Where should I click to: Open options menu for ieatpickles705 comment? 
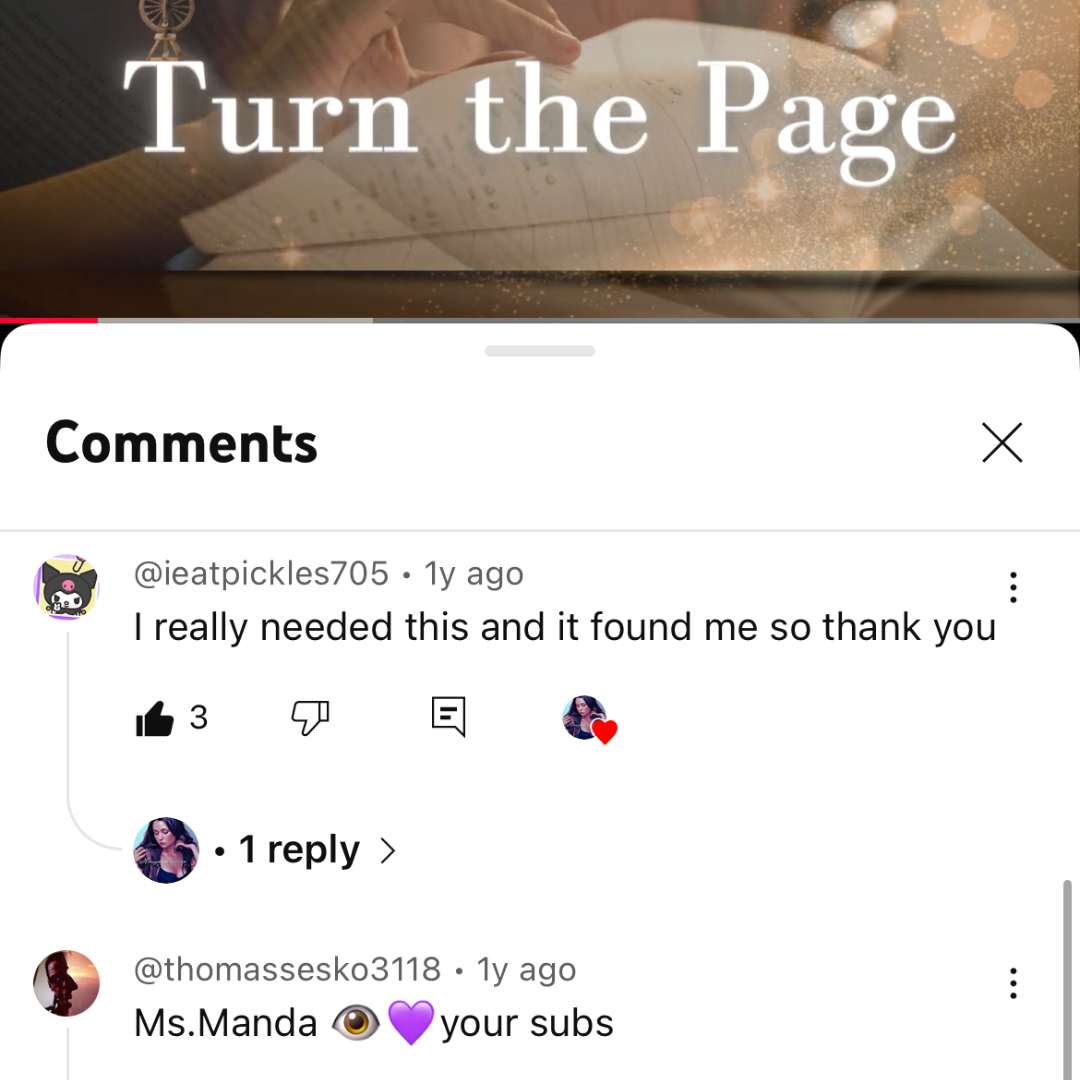click(x=1012, y=587)
